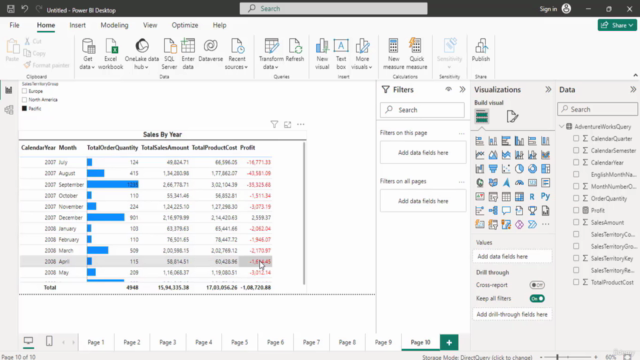Collapse the Filters pane

462,89
